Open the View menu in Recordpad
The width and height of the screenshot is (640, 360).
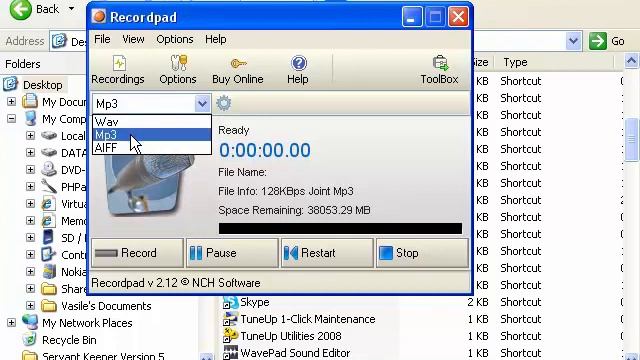[x=133, y=39]
